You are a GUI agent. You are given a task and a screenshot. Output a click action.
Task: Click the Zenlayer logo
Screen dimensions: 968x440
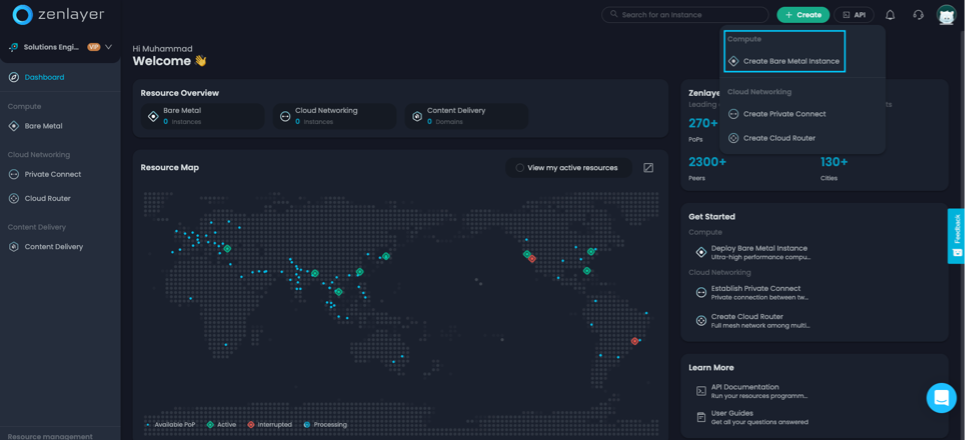[59, 15]
